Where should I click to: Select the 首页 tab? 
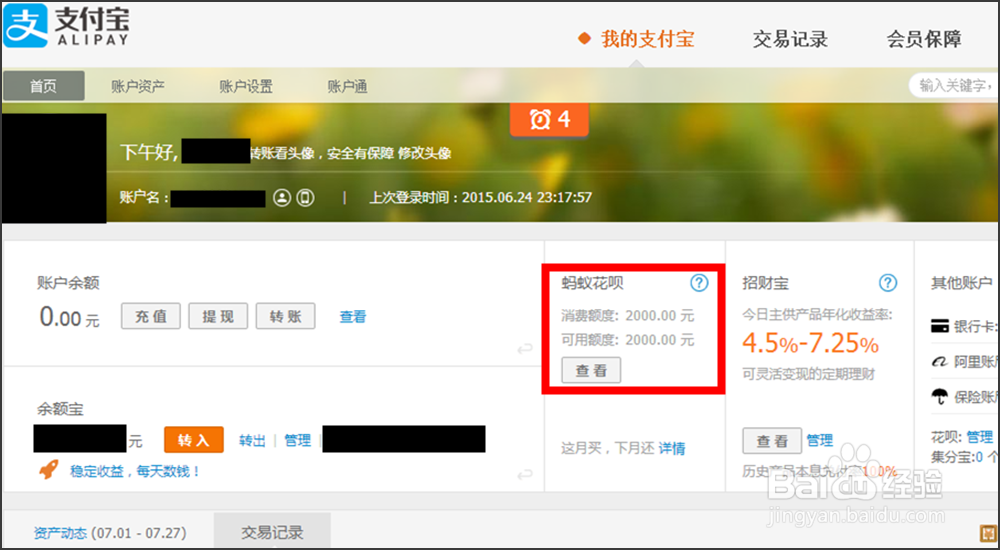(43, 86)
